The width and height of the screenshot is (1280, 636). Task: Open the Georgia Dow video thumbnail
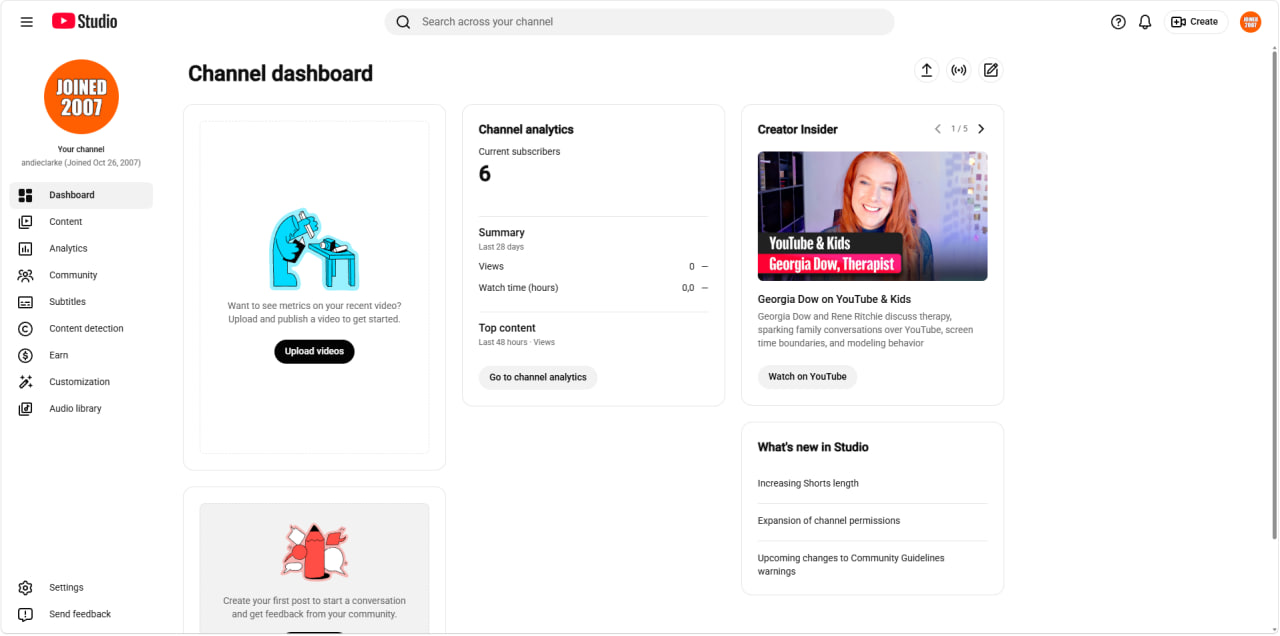[872, 216]
